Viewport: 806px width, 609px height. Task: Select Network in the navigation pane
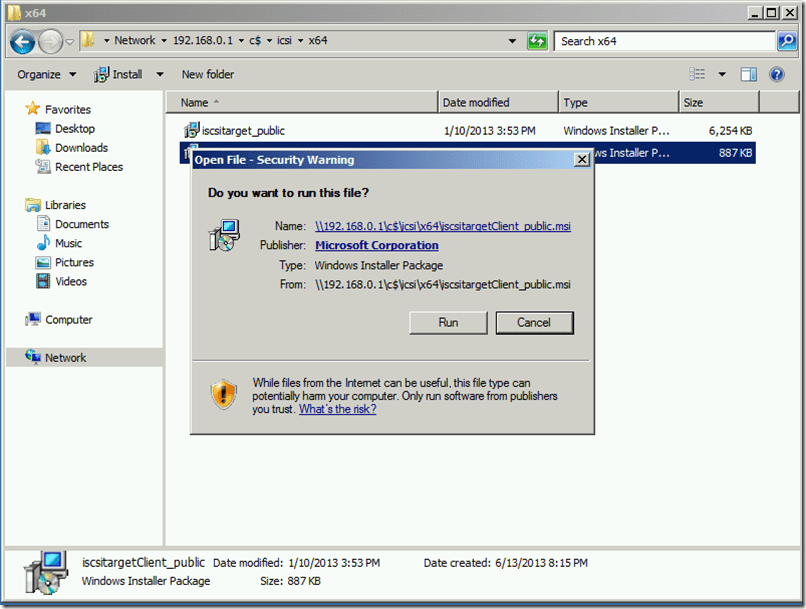[x=65, y=357]
